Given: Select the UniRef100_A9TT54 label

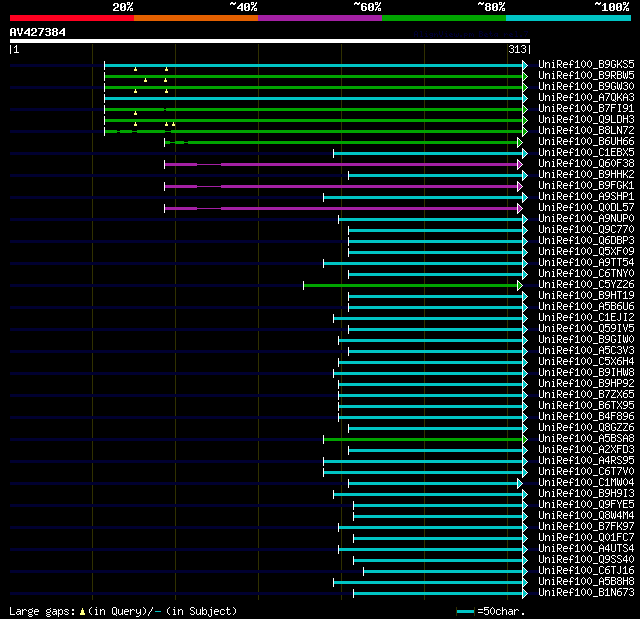Looking at the screenshot, I should click(x=586, y=263).
